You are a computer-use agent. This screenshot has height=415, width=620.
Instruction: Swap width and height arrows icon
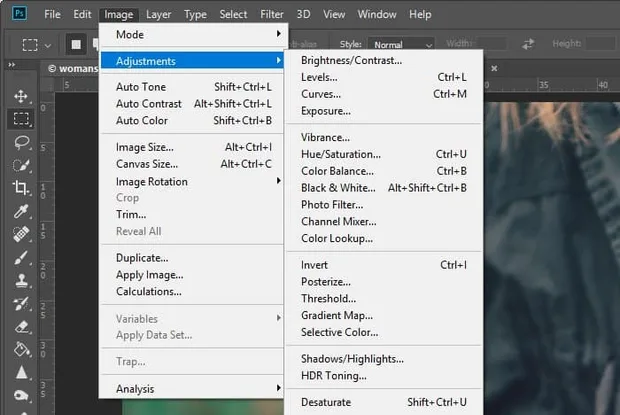[528, 44]
